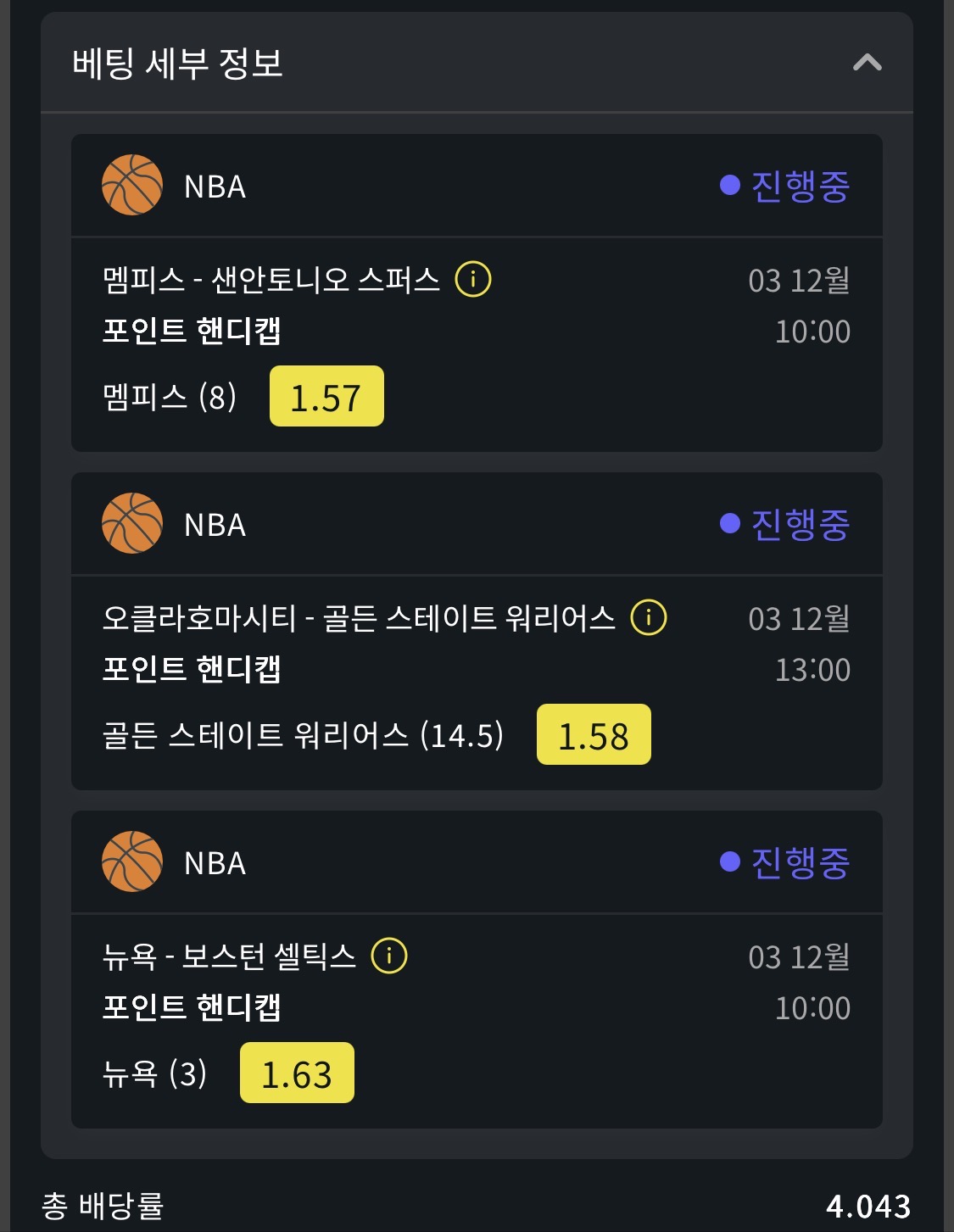Select the 1.63 odds badge
Viewport: 954px width, 1232px height.
pyautogui.click(x=297, y=1073)
